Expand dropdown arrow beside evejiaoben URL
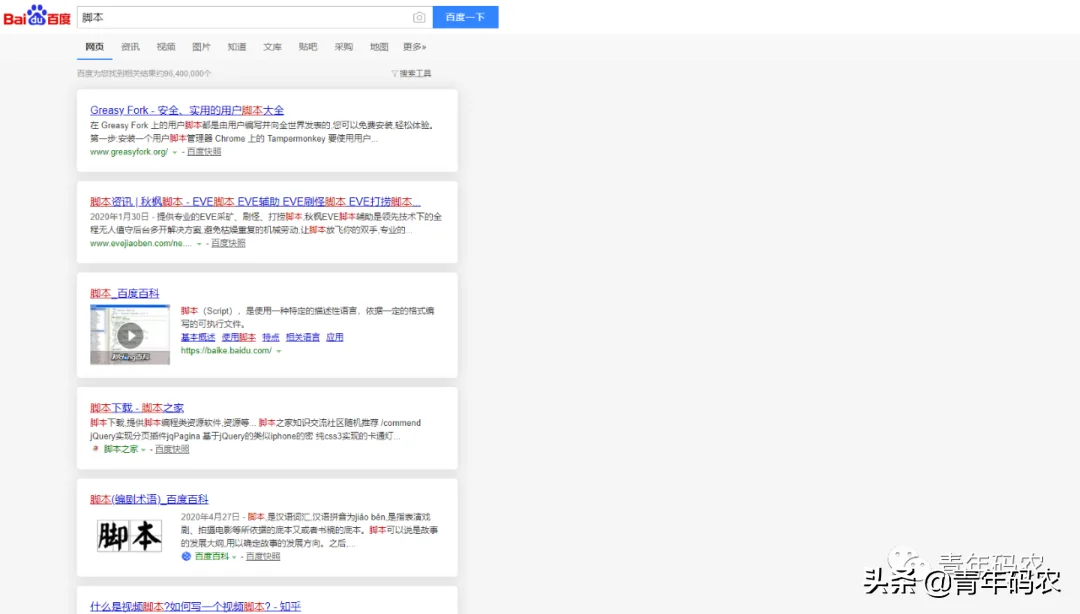The image size is (1080, 614). point(199,244)
